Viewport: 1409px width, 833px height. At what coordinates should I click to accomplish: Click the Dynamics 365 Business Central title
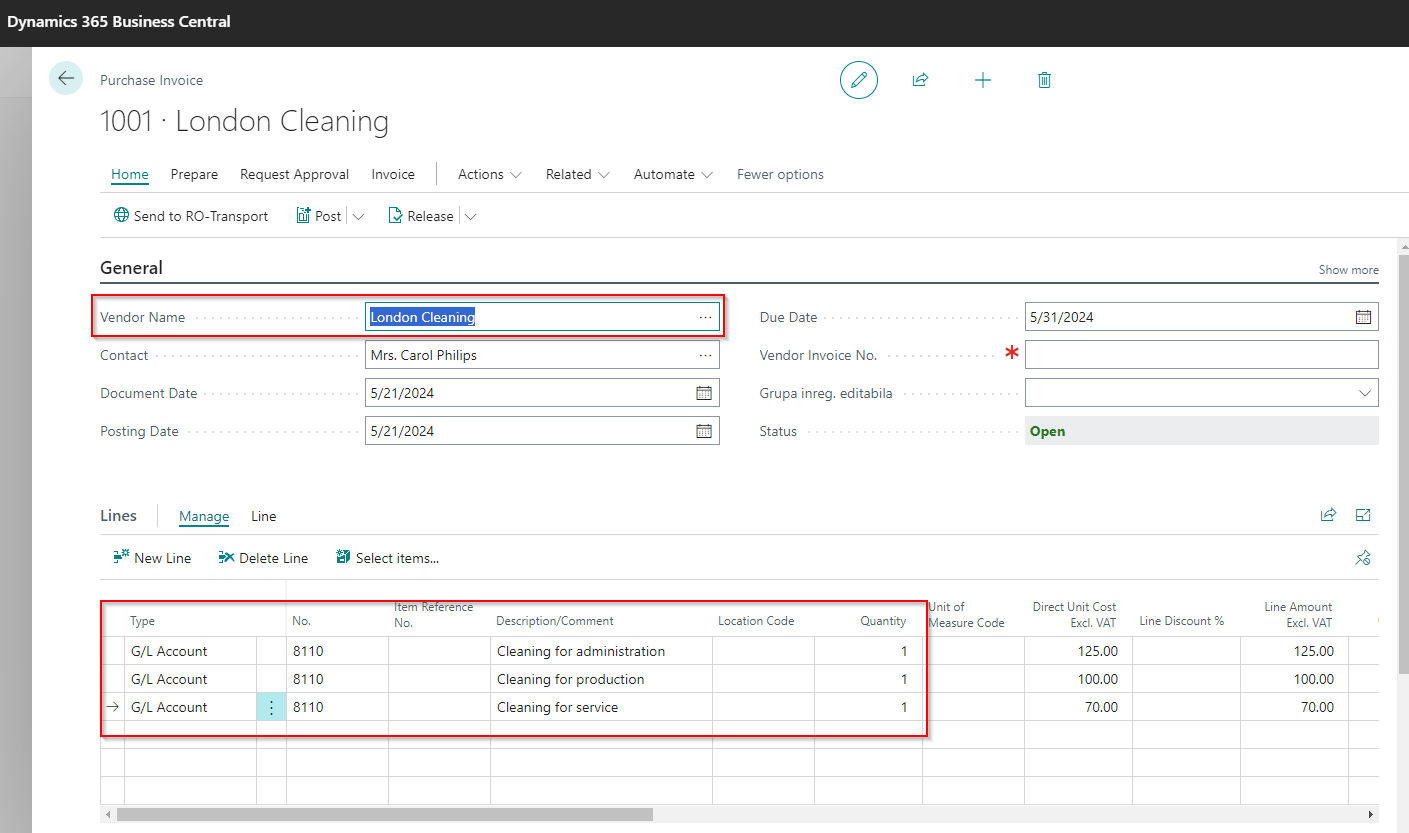[x=119, y=21]
